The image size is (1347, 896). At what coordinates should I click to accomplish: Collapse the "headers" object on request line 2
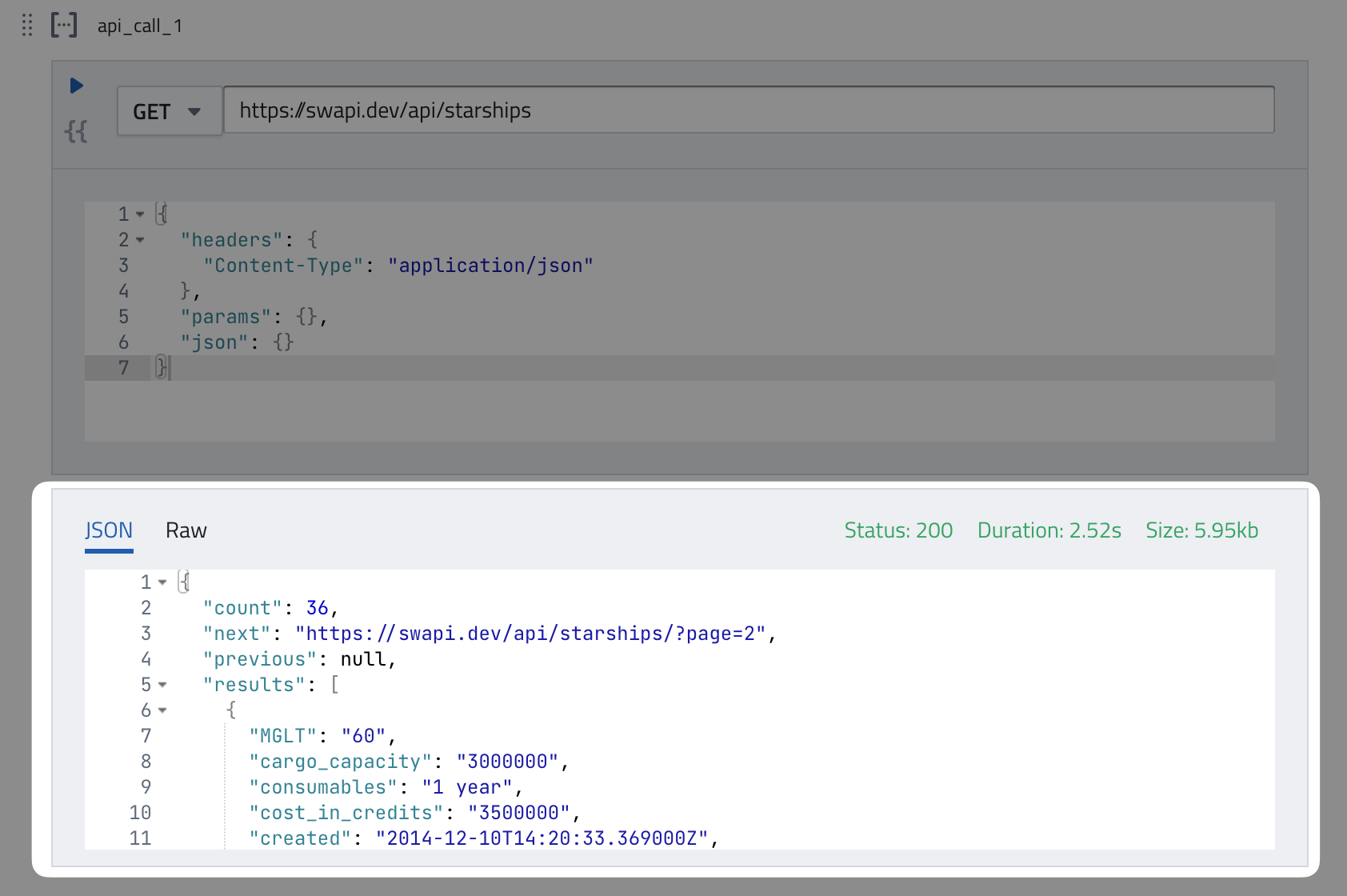pos(140,240)
